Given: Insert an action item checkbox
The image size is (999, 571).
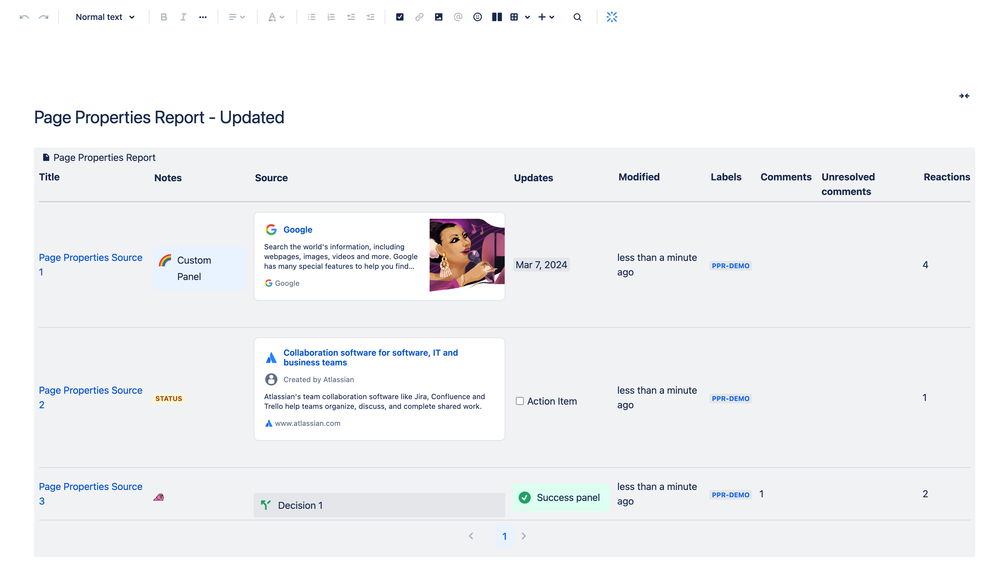Looking at the screenshot, I should point(399,17).
